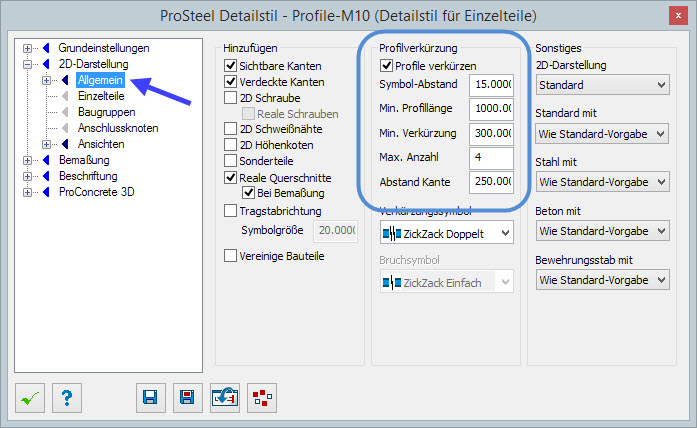Toggle Profile verkürzen checkbox

pyautogui.click(x=386, y=66)
